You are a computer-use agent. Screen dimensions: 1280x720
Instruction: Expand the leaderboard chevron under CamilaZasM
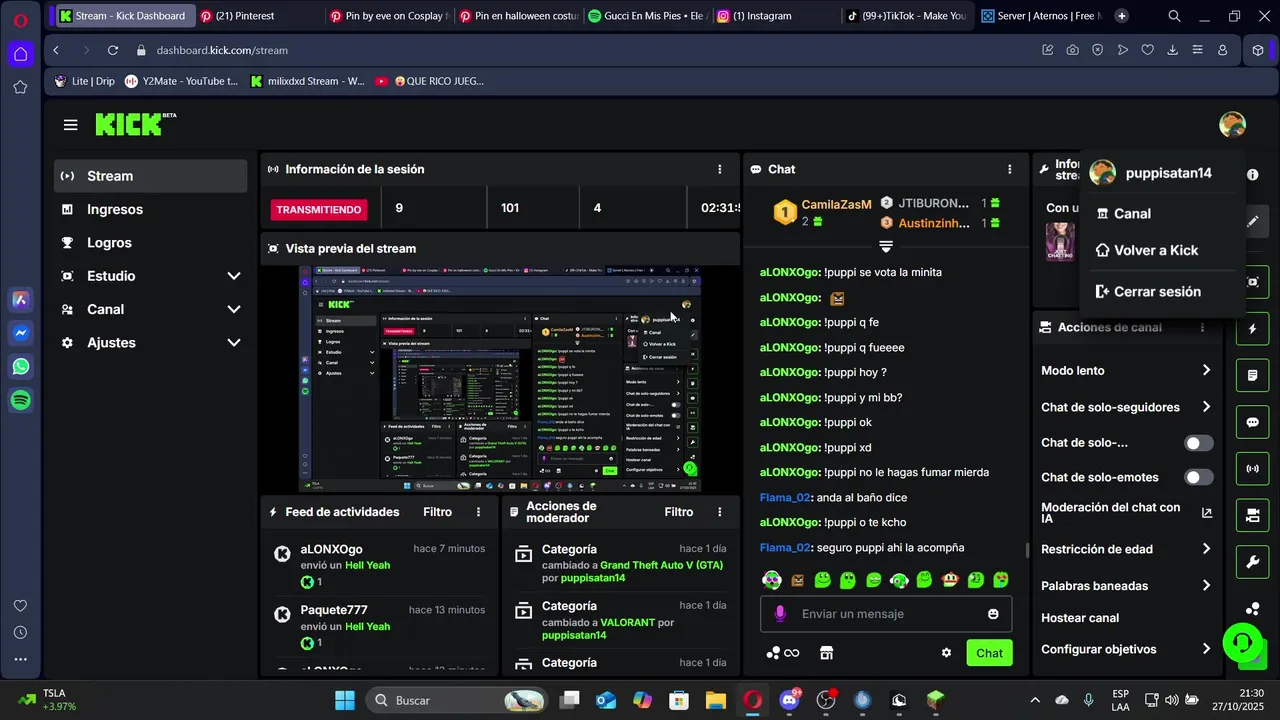pos(885,246)
